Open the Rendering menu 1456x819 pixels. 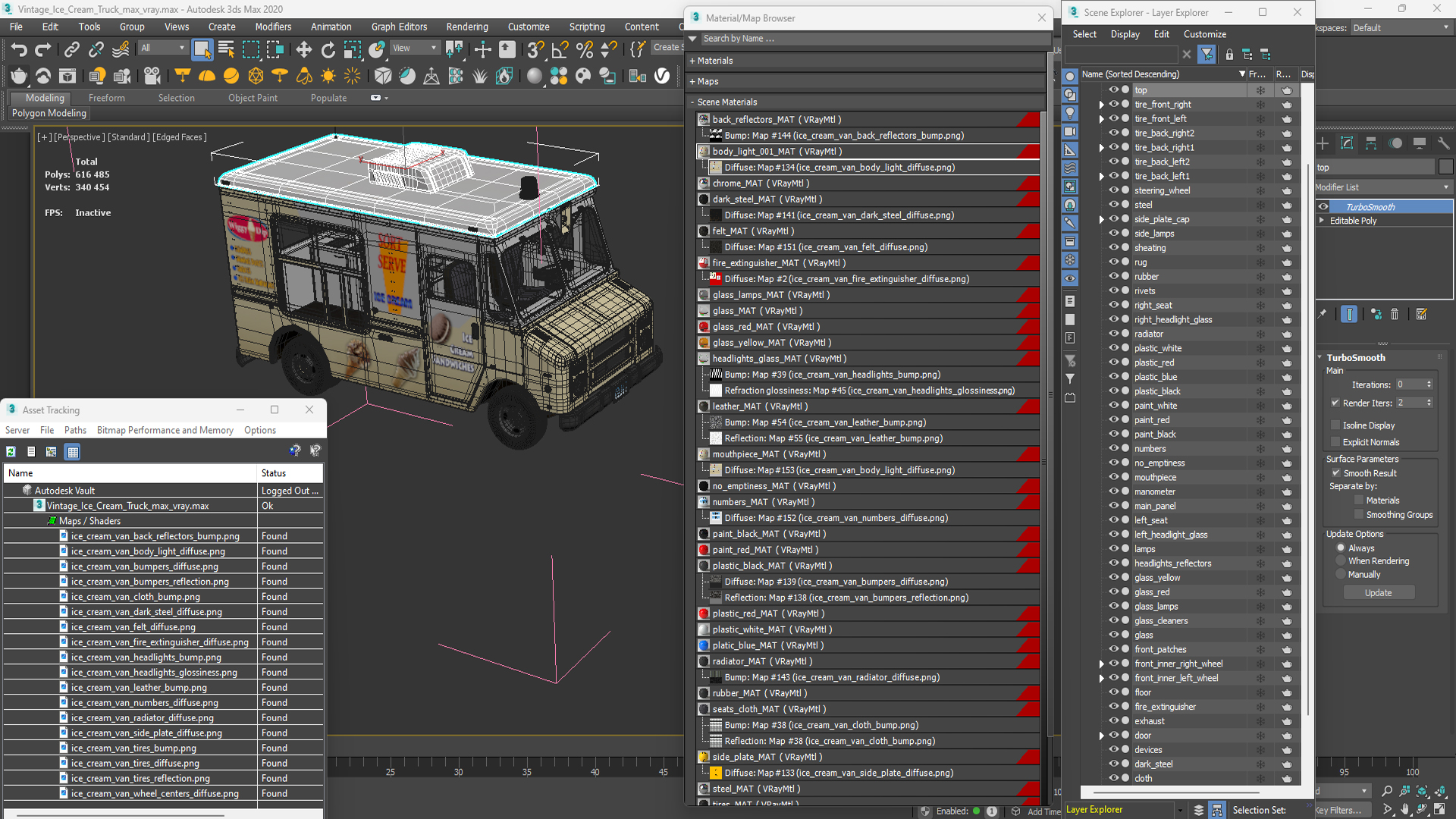click(467, 27)
